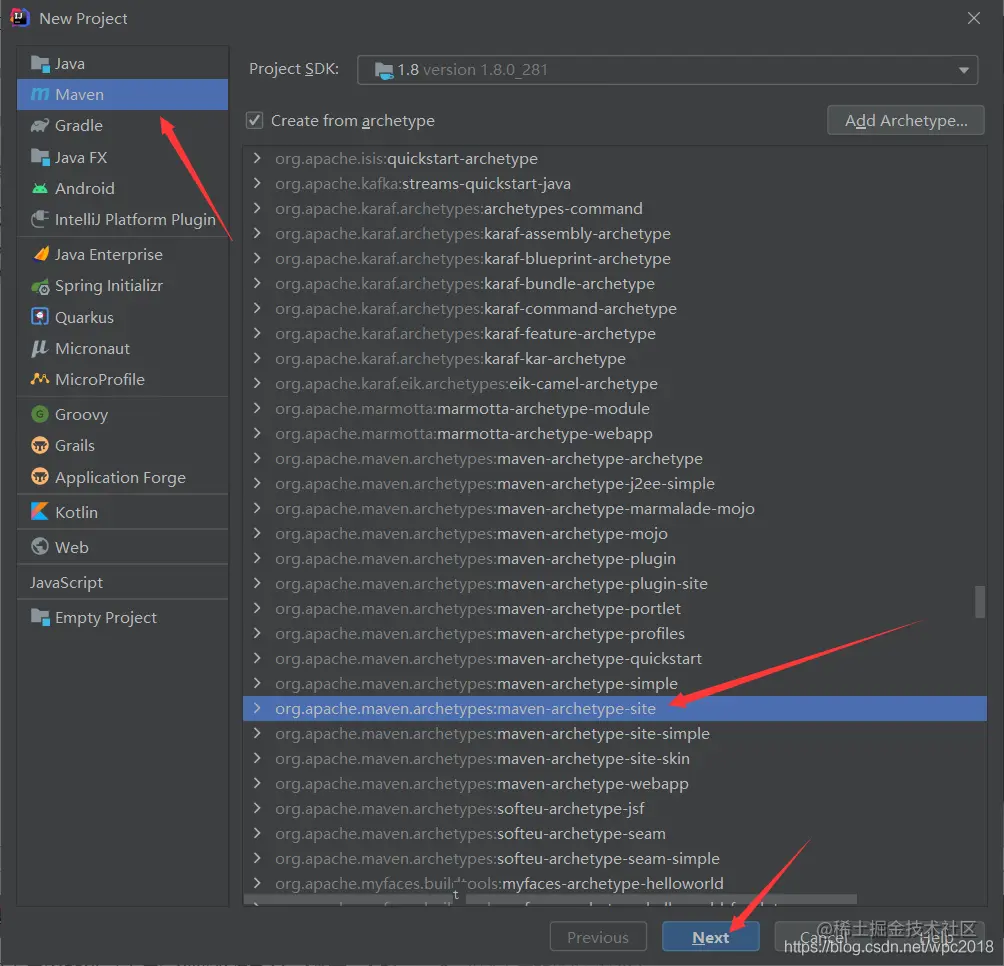Screen dimensions: 1004x966
Task: Select maven-archetype-site-simple row
Action: click(x=615, y=733)
